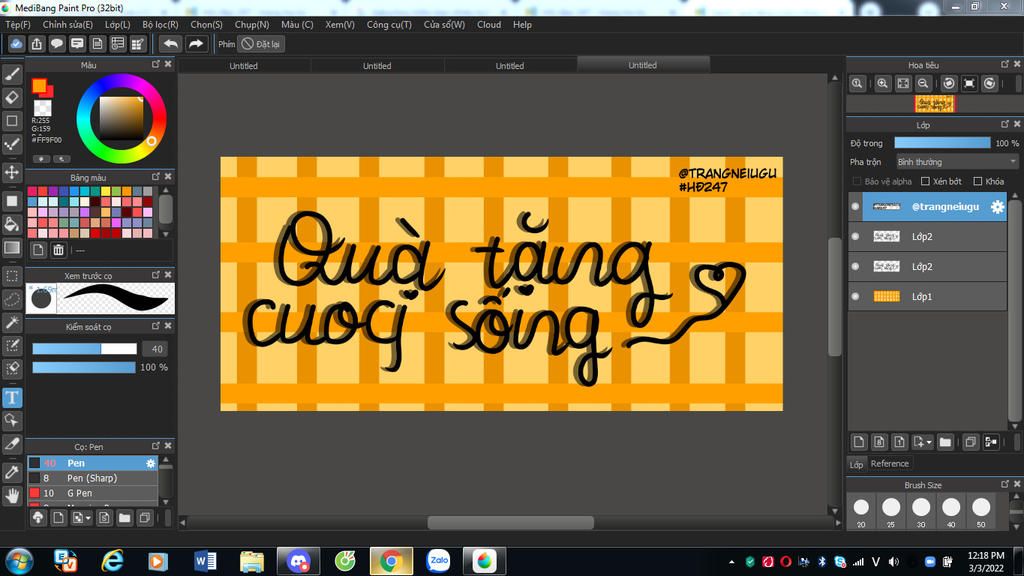Image resolution: width=1024 pixels, height=576 pixels.
Task: Select the Hand tool
Action: pos(12,496)
